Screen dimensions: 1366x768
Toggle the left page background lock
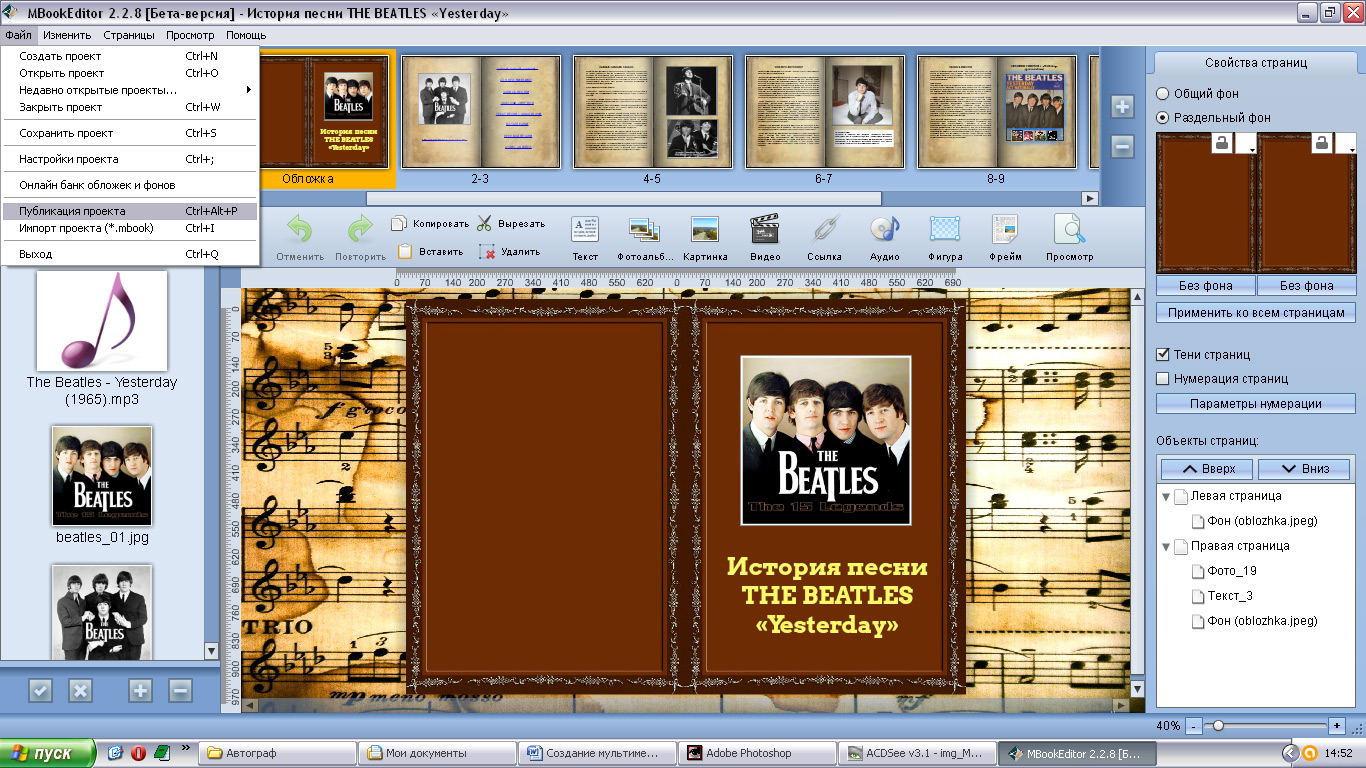1222,144
